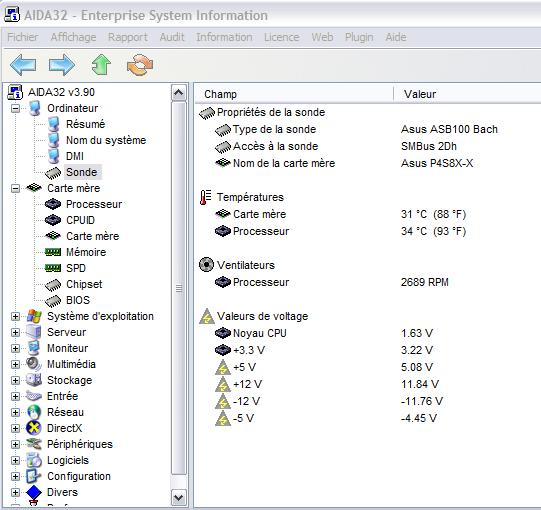Collapse the Carte mère tree node

[15, 188]
